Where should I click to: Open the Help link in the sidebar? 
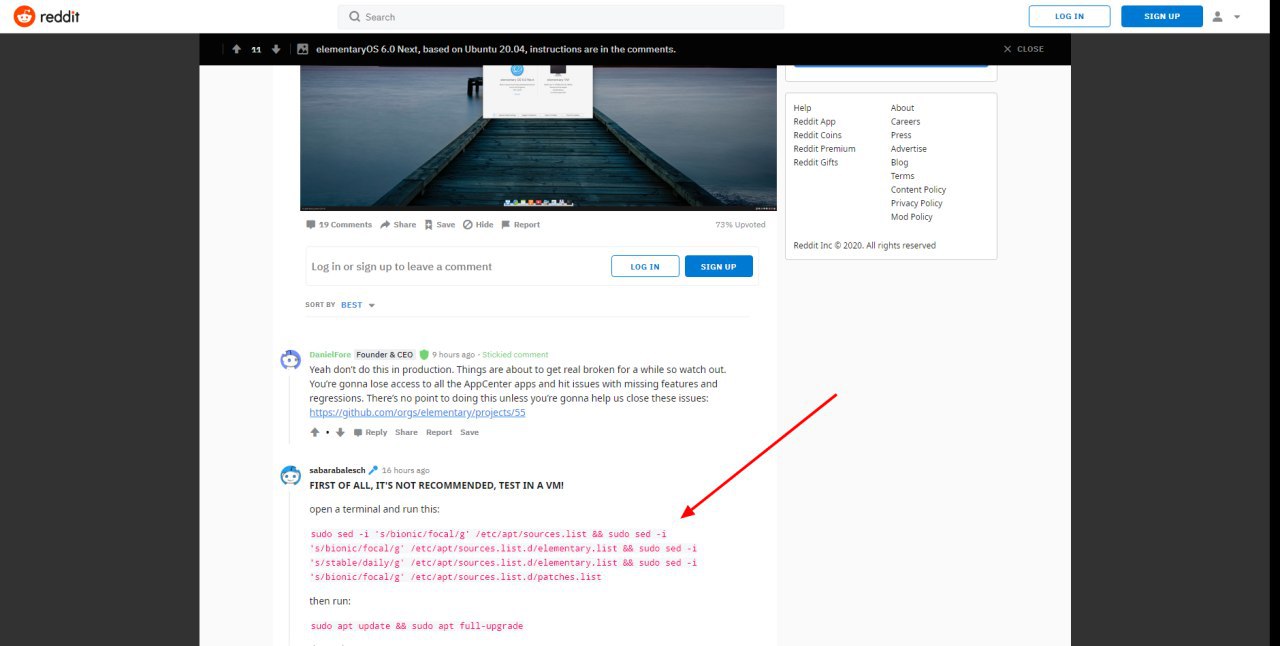[802, 108]
